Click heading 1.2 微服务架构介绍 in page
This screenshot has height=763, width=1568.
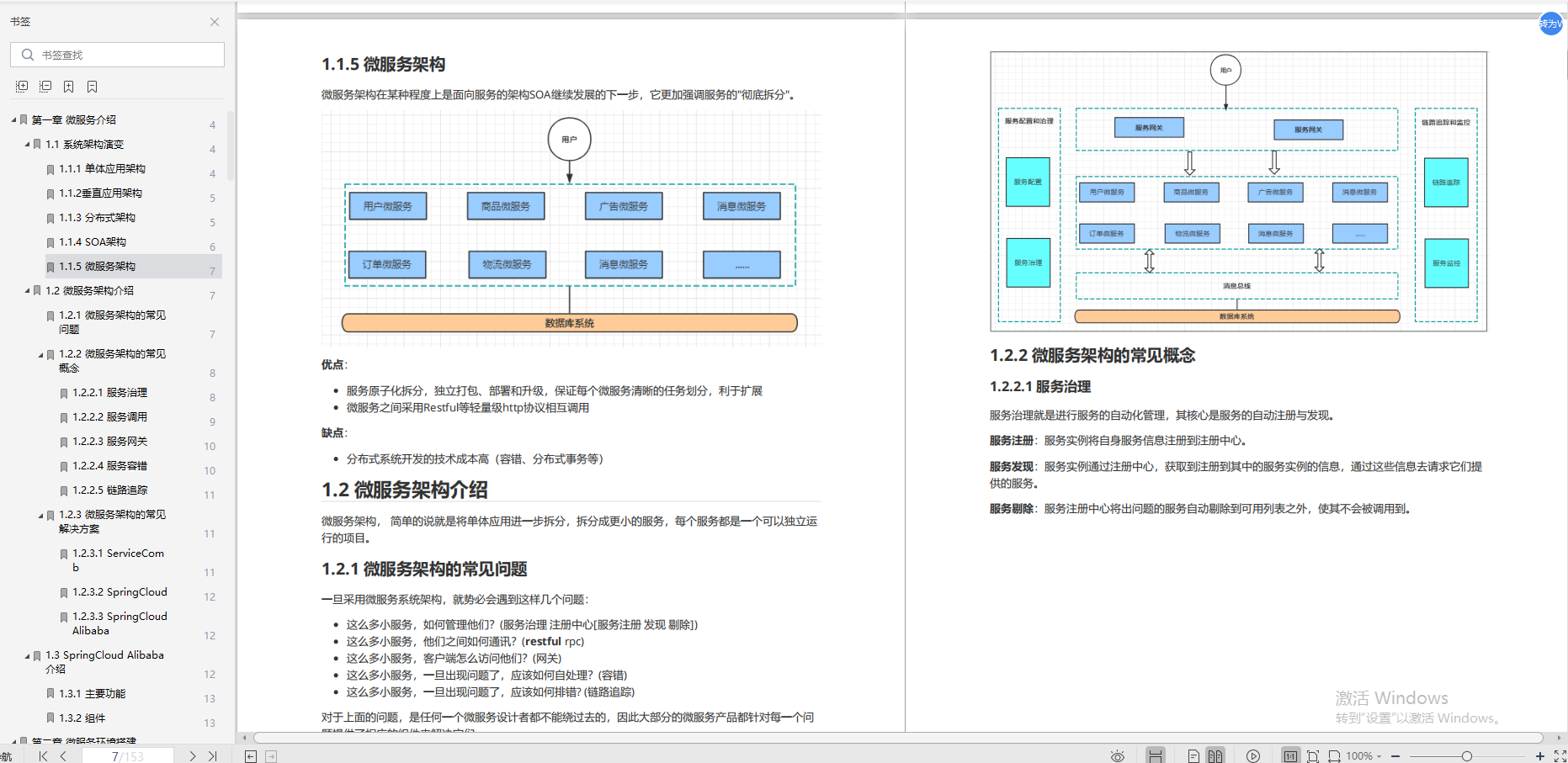(405, 490)
